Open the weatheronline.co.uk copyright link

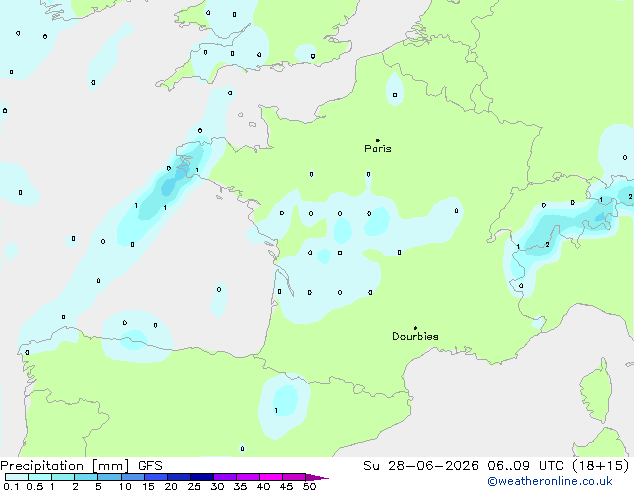point(550,481)
